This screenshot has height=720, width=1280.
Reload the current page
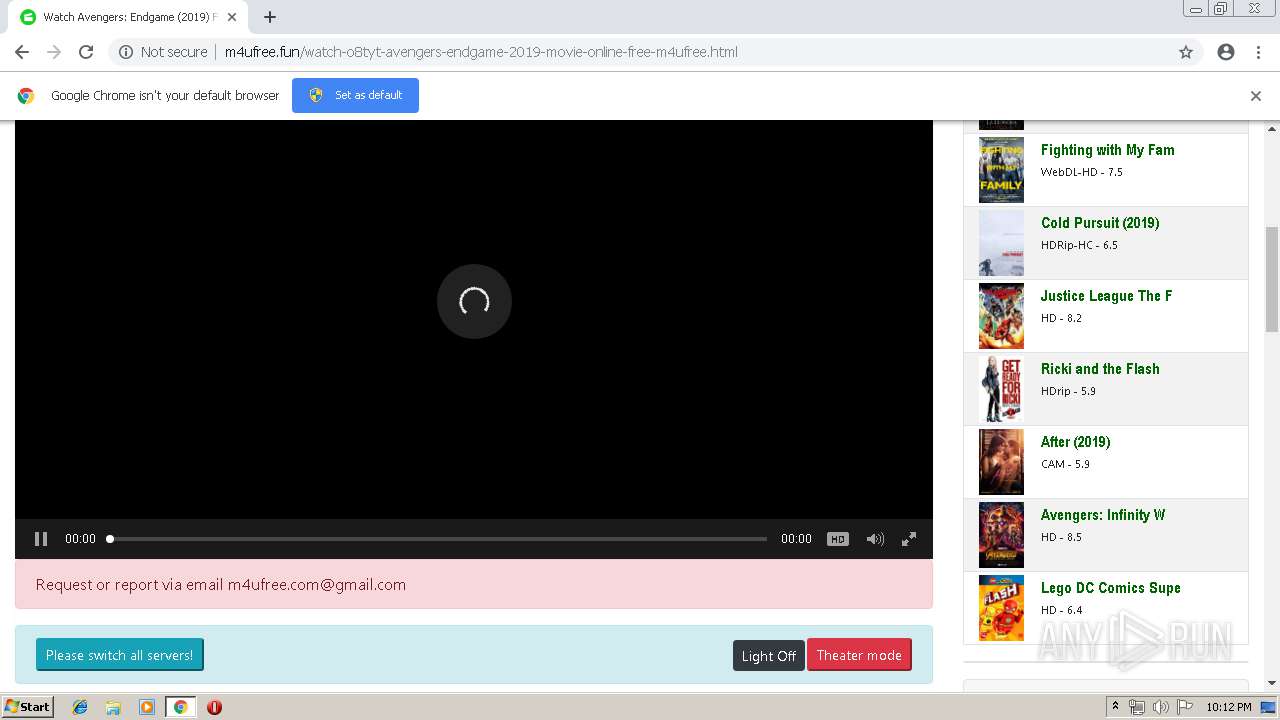(86, 52)
